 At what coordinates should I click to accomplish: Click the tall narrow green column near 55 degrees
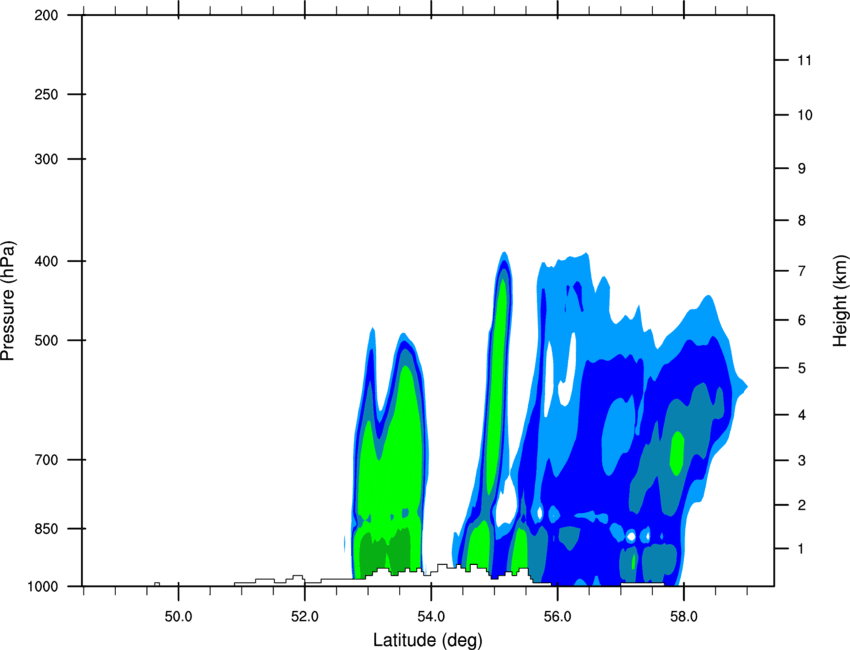click(x=497, y=385)
